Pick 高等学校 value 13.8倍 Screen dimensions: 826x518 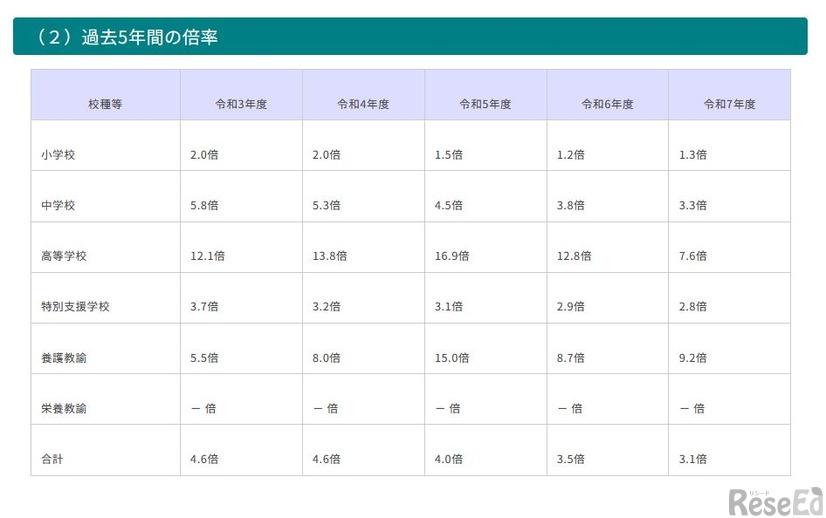coord(330,256)
